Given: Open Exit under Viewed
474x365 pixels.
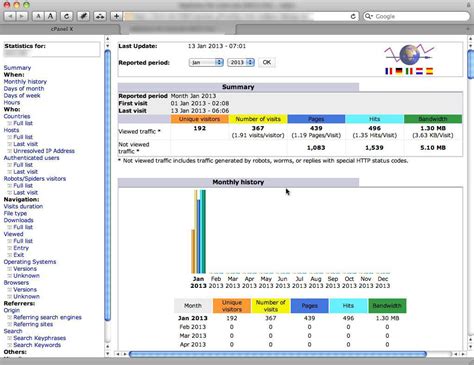Looking at the screenshot, I should (19, 255).
